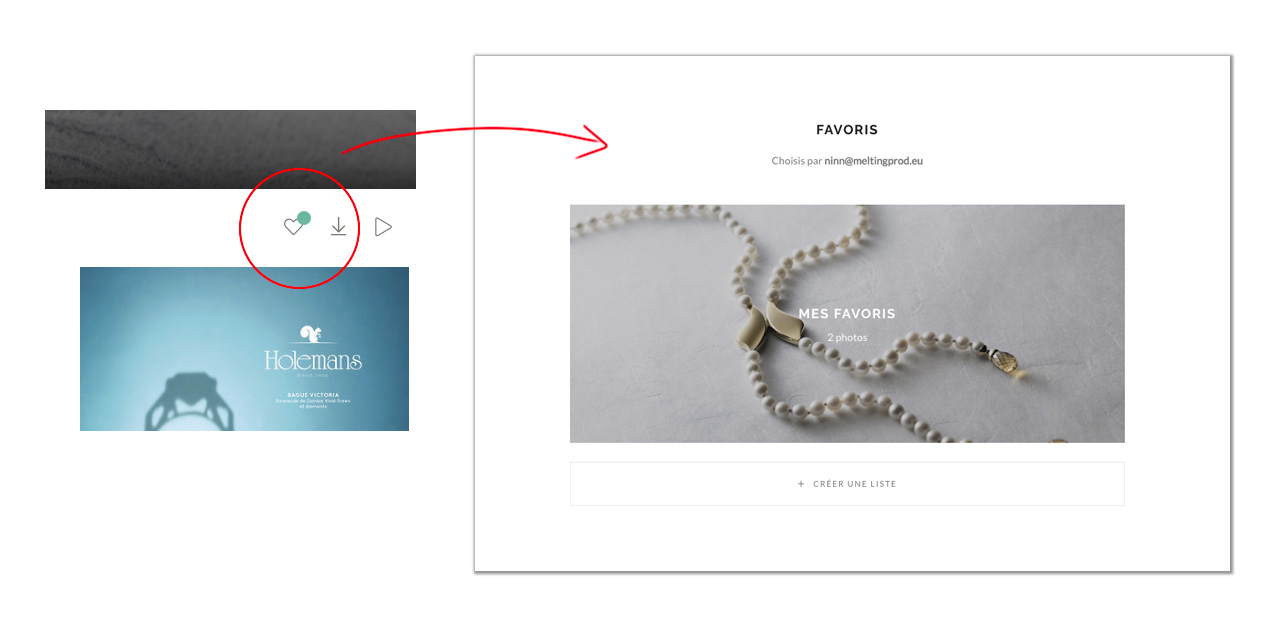Image resolution: width=1279 pixels, height=627 pixels.
Task: Click the green badge on the heart
Action: point(303,218)
